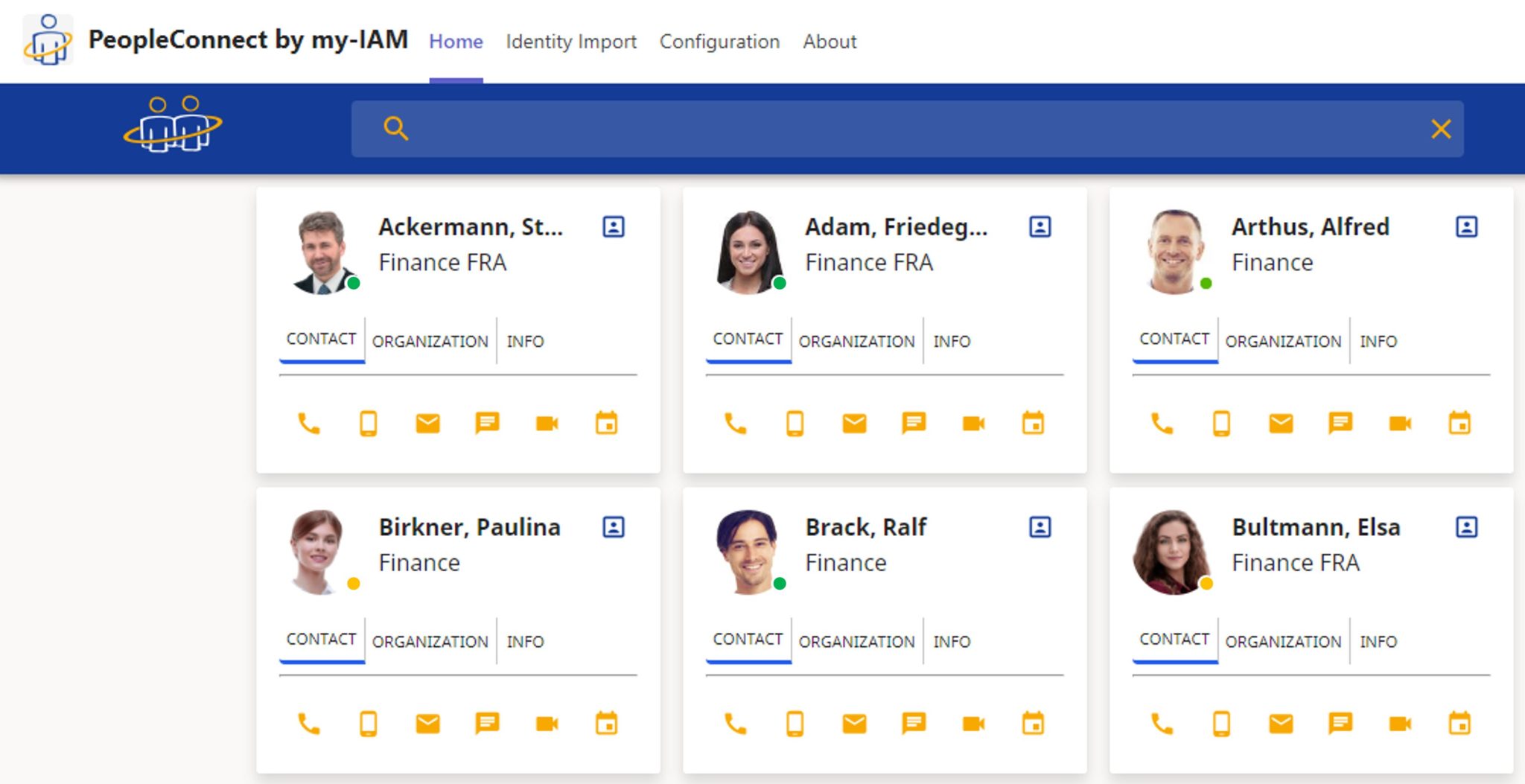This screenshot has height=784, width=1525.
Task: Click Adam's green availability dot
Action: click(779, 284)
